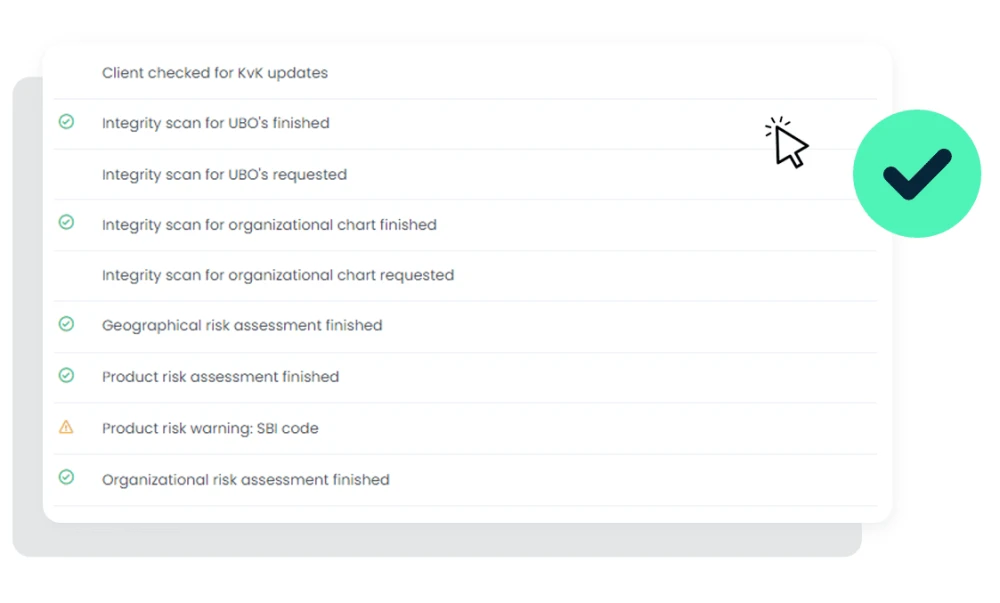
Task: Open 'Client checked for KvK updates' entry
Action: (x=214, y=73)
